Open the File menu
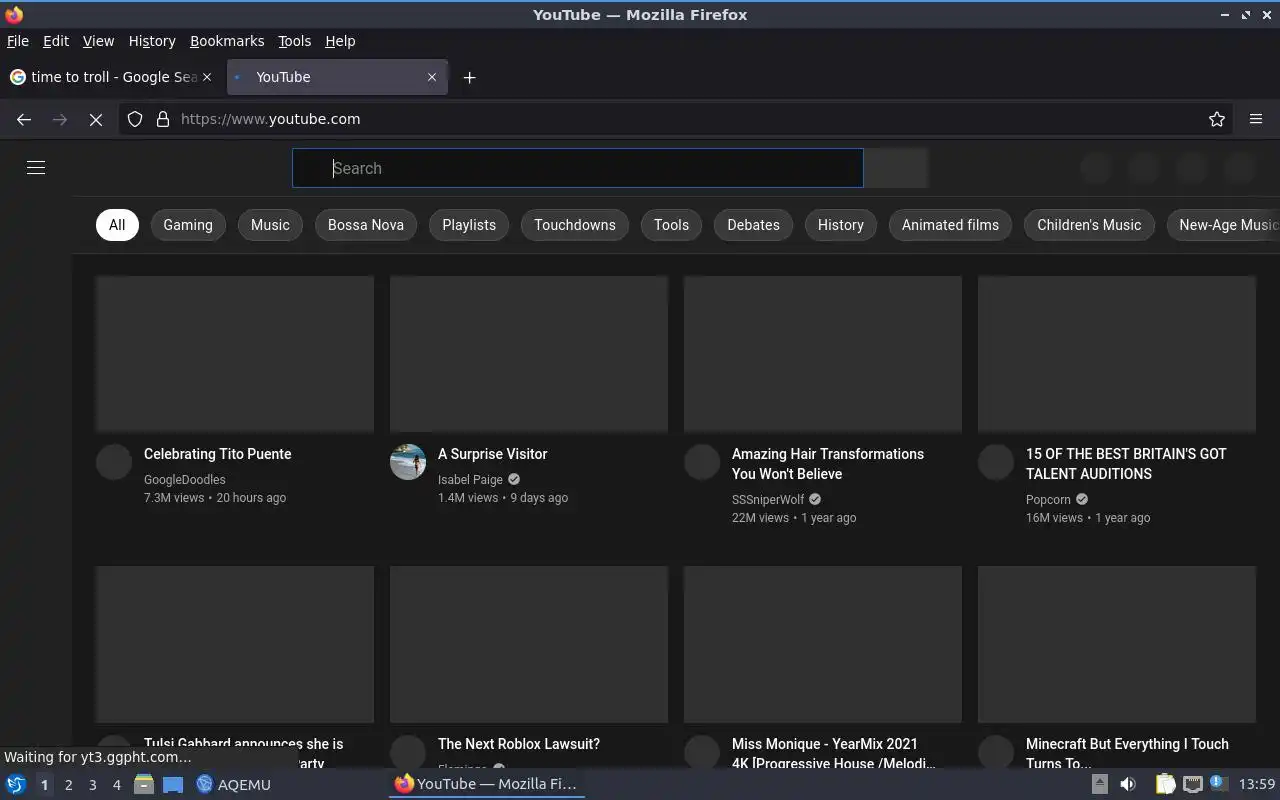The image size is (1280, 800). (18, 41)
